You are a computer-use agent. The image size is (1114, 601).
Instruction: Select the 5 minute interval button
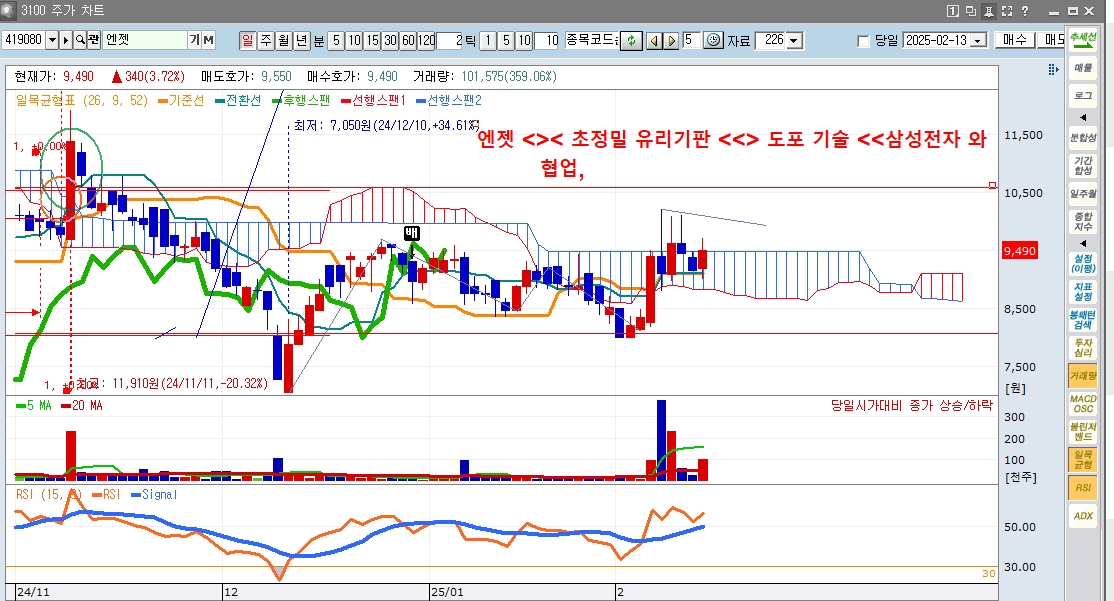click(336, 40)
